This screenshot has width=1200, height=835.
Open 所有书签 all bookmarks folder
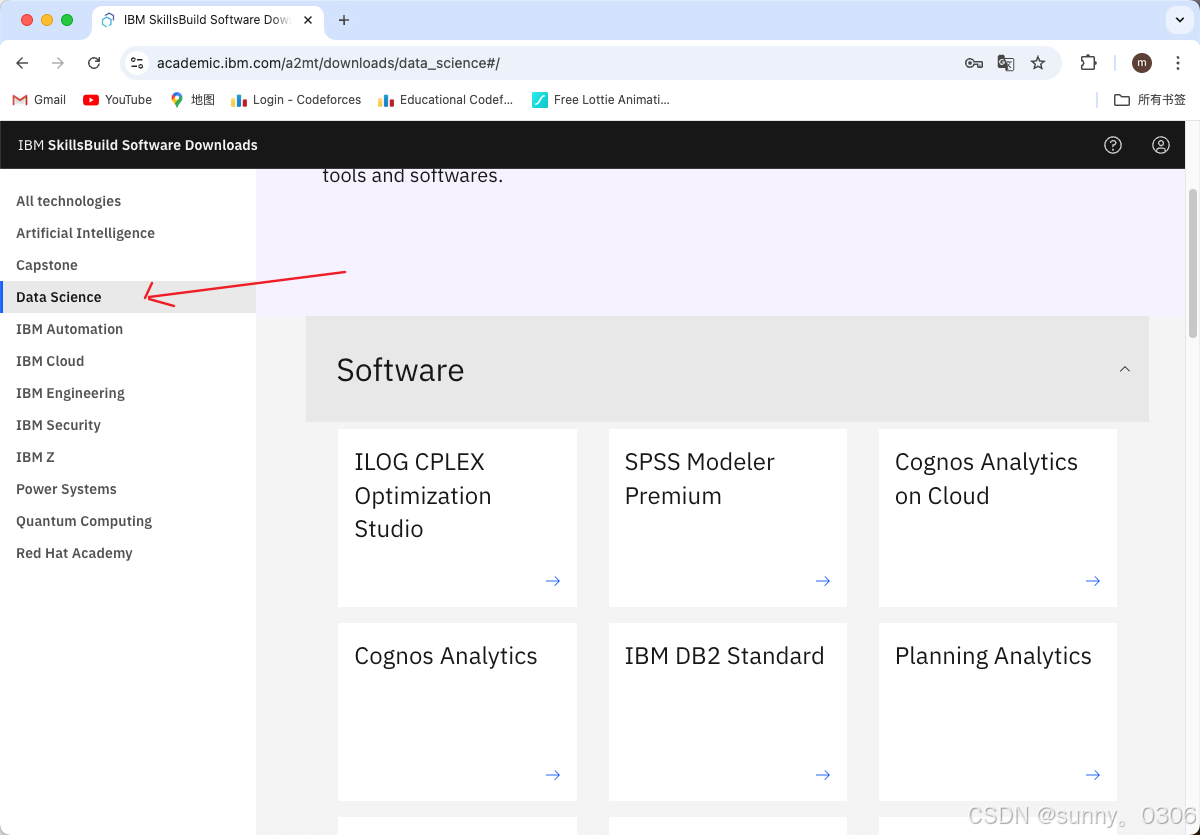pos(1150,100)
